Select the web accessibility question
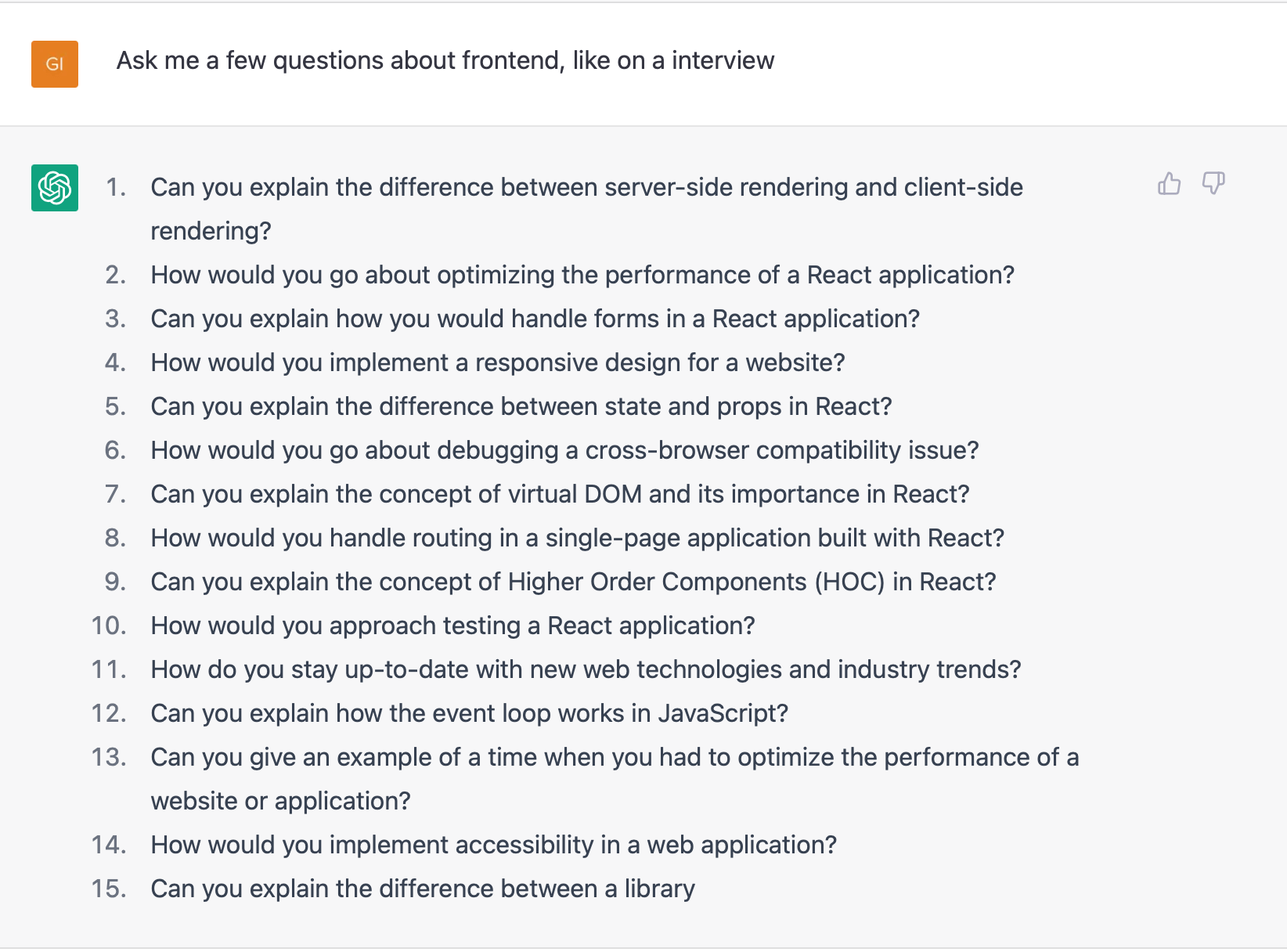Image resolution: width=1287 pixels, height=952 pixels. tap(493, 846)
